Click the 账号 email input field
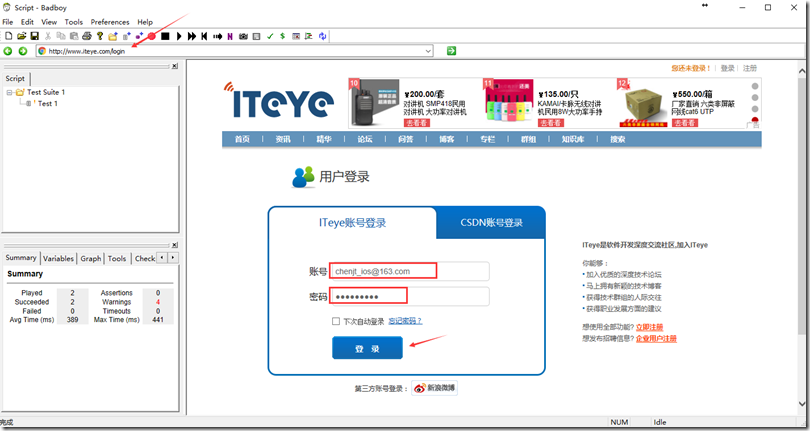The image size is (810, 431). point(410,271)
